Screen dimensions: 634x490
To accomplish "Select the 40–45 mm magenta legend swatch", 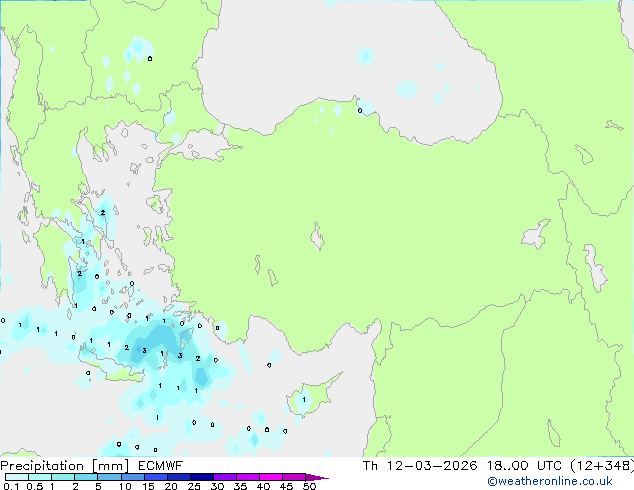I will pos(271,477).
